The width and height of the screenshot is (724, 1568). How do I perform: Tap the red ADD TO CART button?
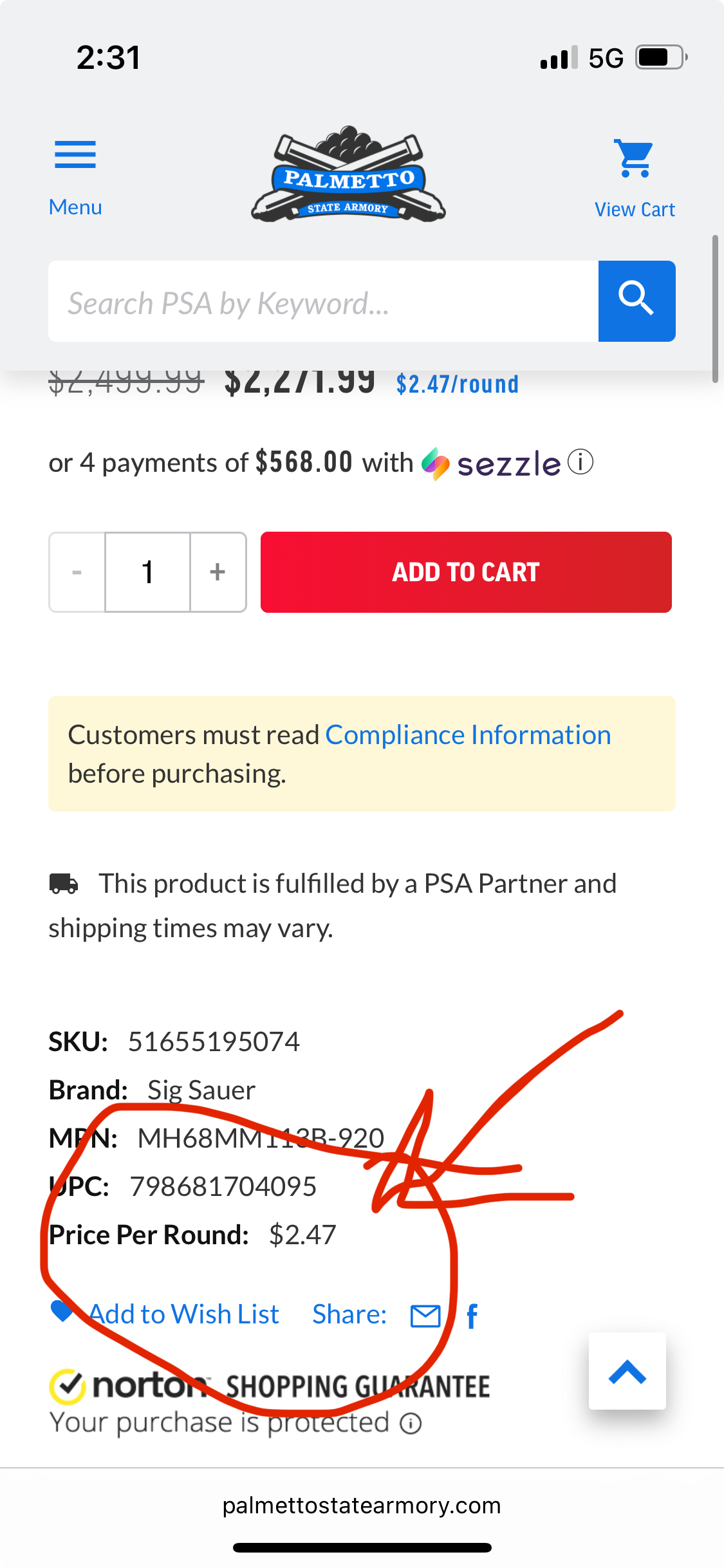466,572
